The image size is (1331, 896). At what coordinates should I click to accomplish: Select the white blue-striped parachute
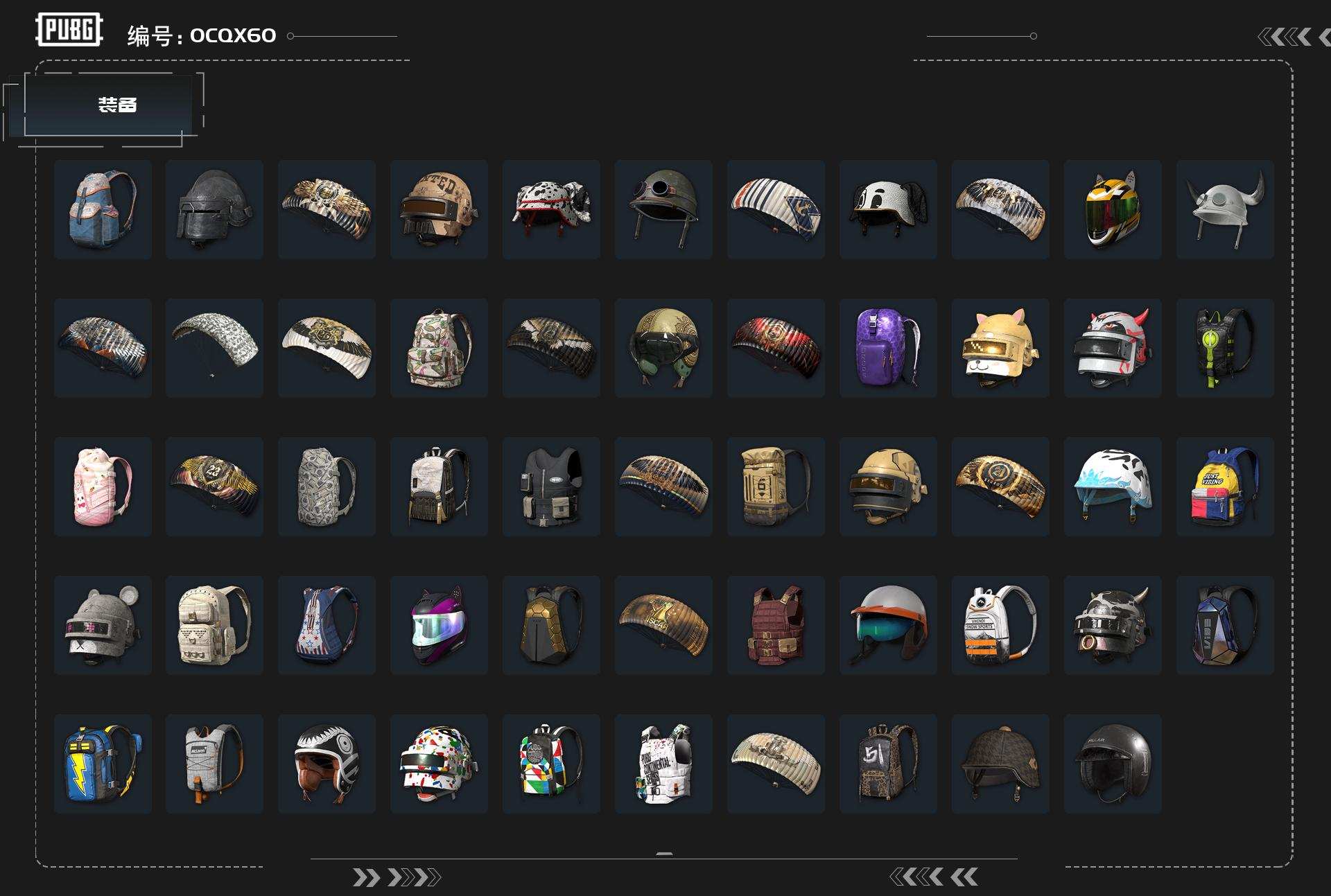(x=776, y=209)
